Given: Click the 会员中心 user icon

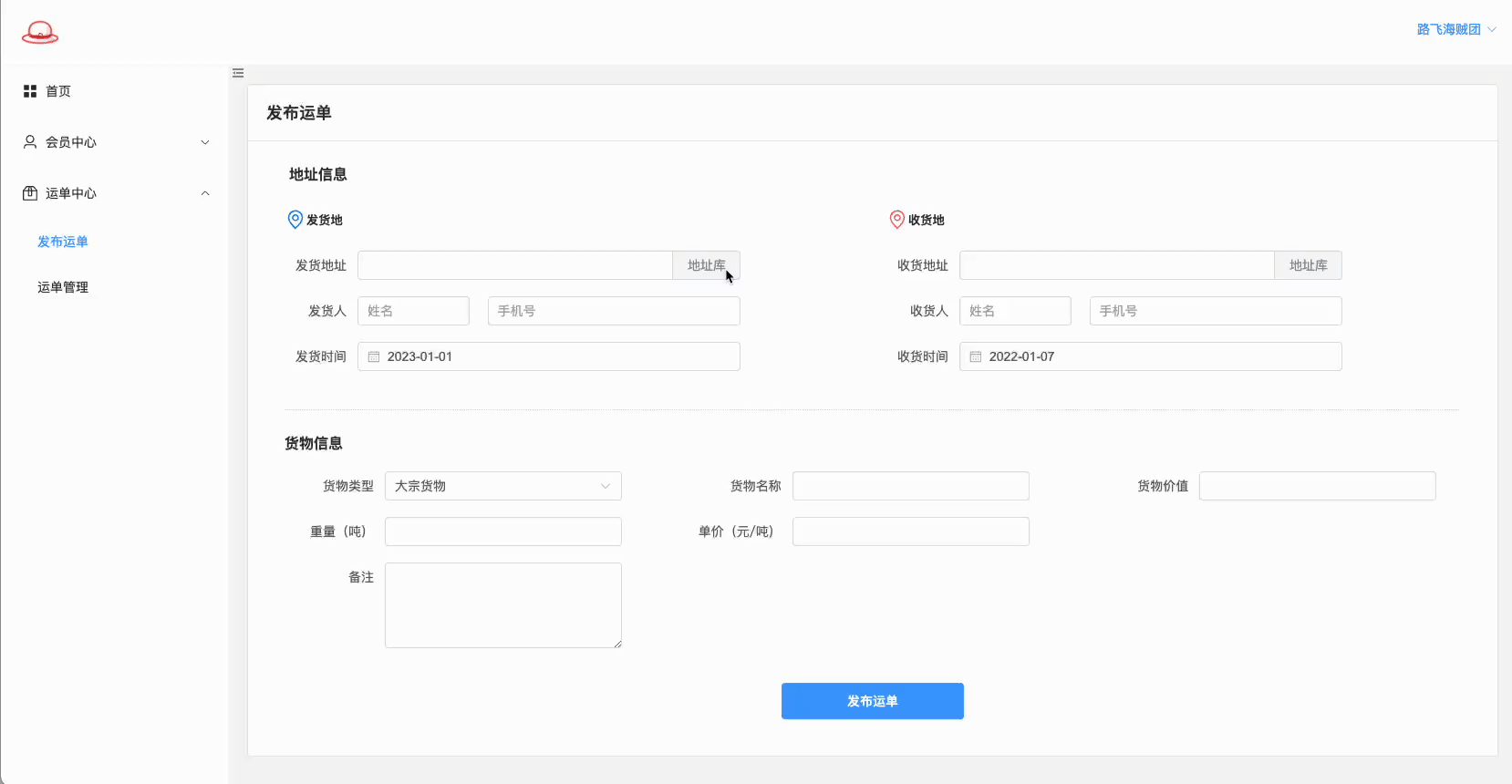Looking at the screenshot, I should (x=30, y=142).
